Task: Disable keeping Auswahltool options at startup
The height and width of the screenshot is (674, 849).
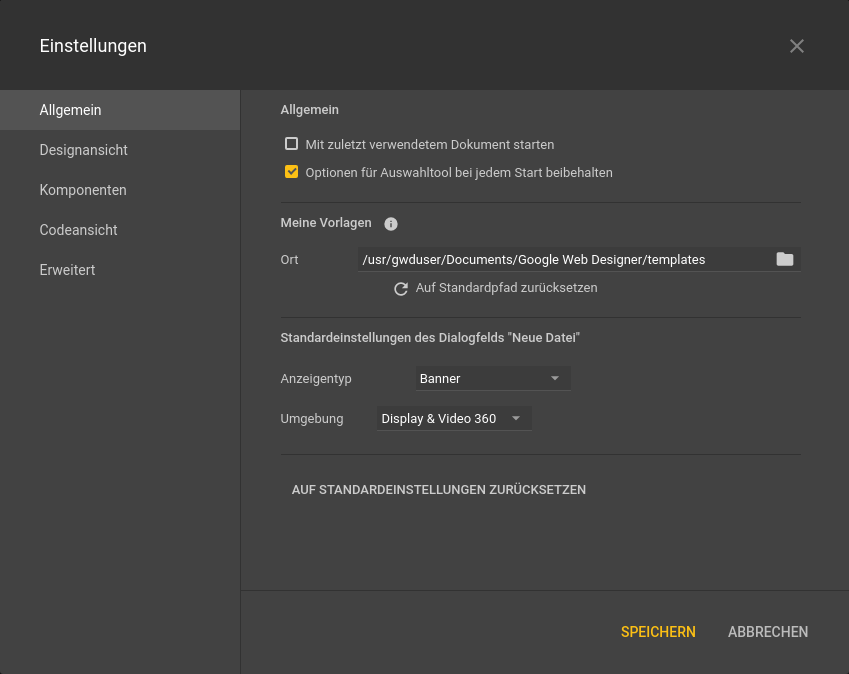Action: coord(291,171)
